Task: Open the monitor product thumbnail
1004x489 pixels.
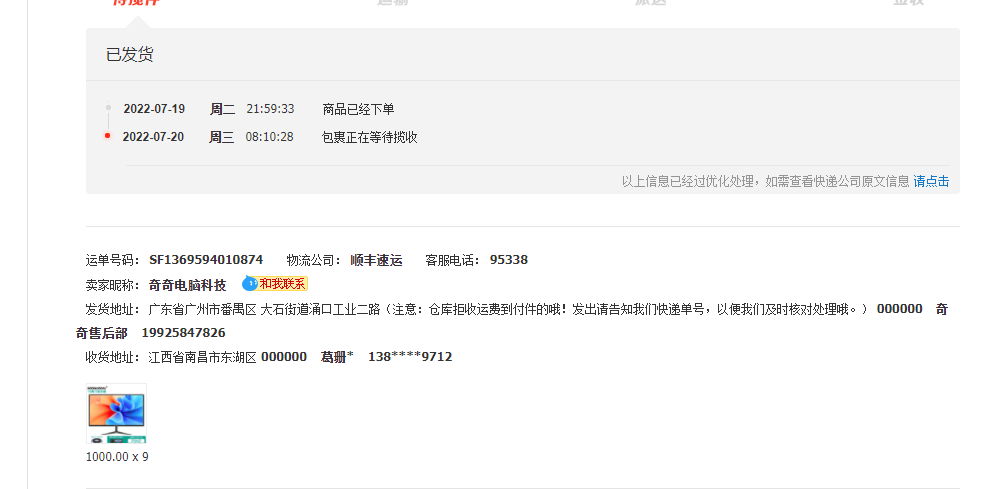Action: (x=117, y=413)
